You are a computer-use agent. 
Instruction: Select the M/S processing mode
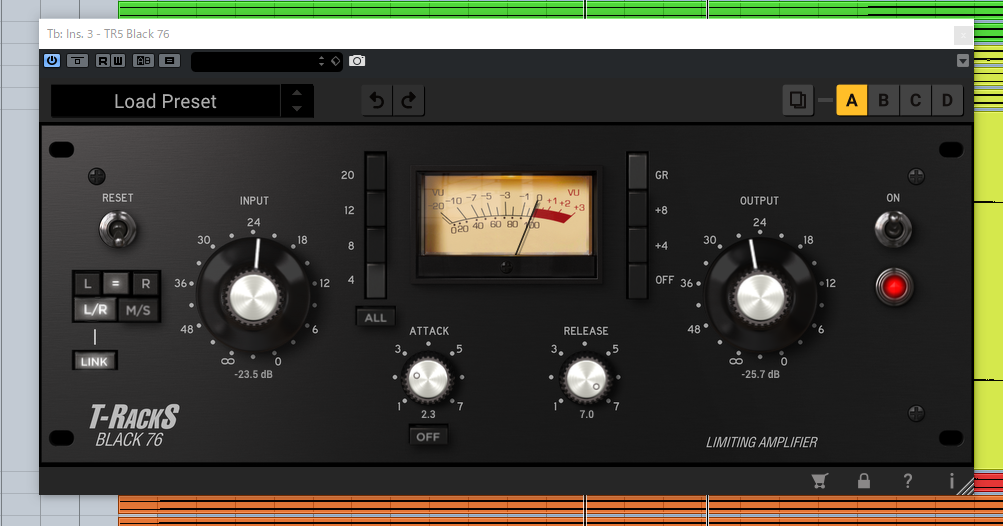pyautogui.click(x=138, y=310)
